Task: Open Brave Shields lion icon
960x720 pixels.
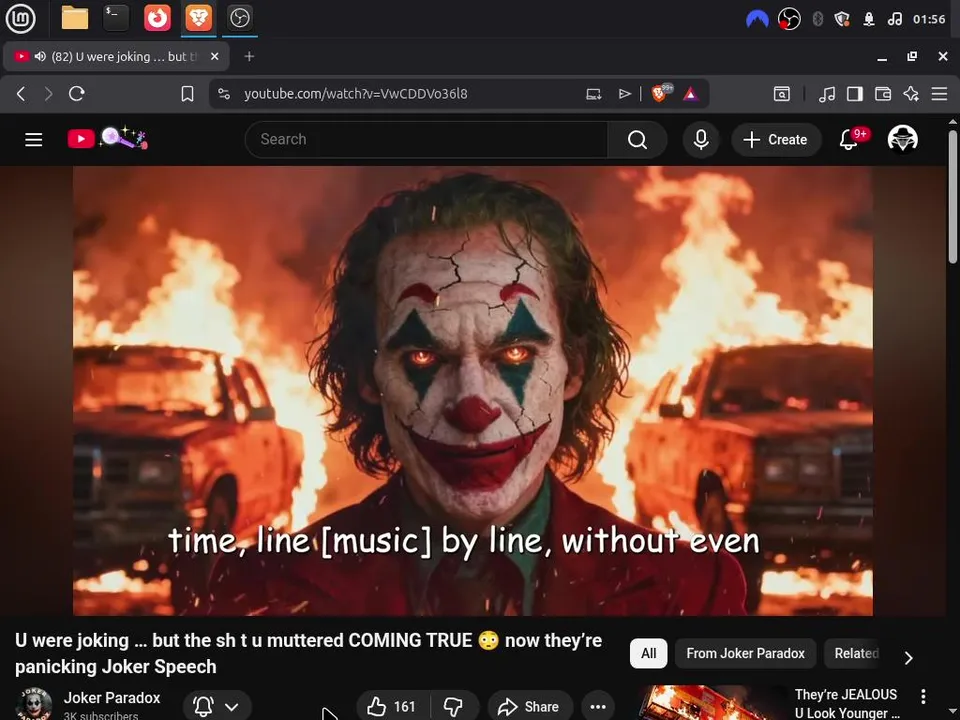Action: point(661,93)
